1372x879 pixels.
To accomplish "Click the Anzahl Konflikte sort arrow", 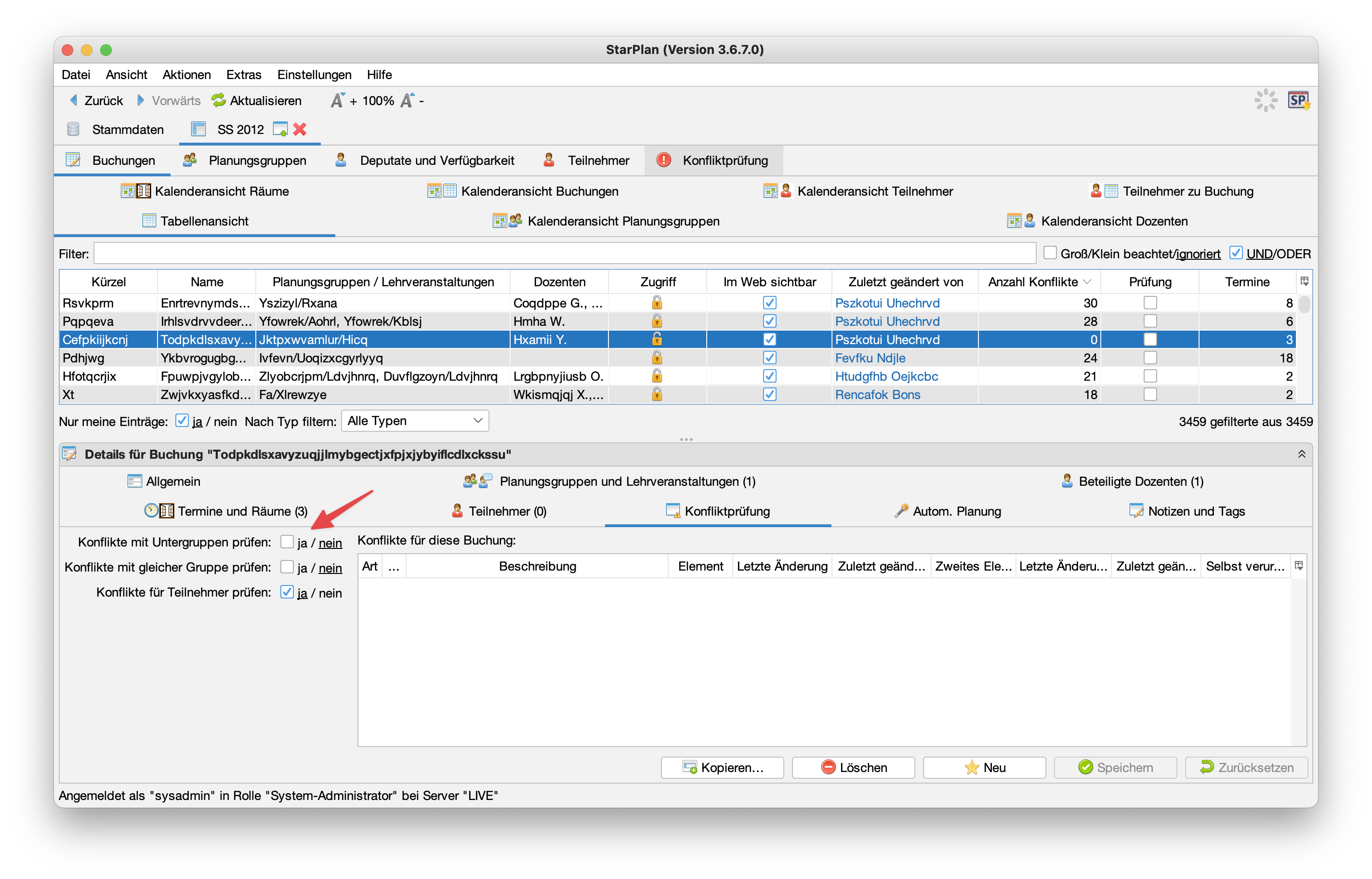I will tap(1087, 281).
